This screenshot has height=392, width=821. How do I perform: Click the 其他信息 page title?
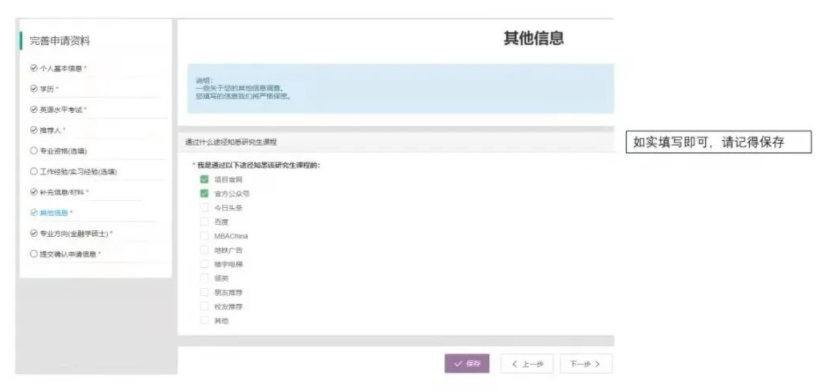[x=534, y=38]
